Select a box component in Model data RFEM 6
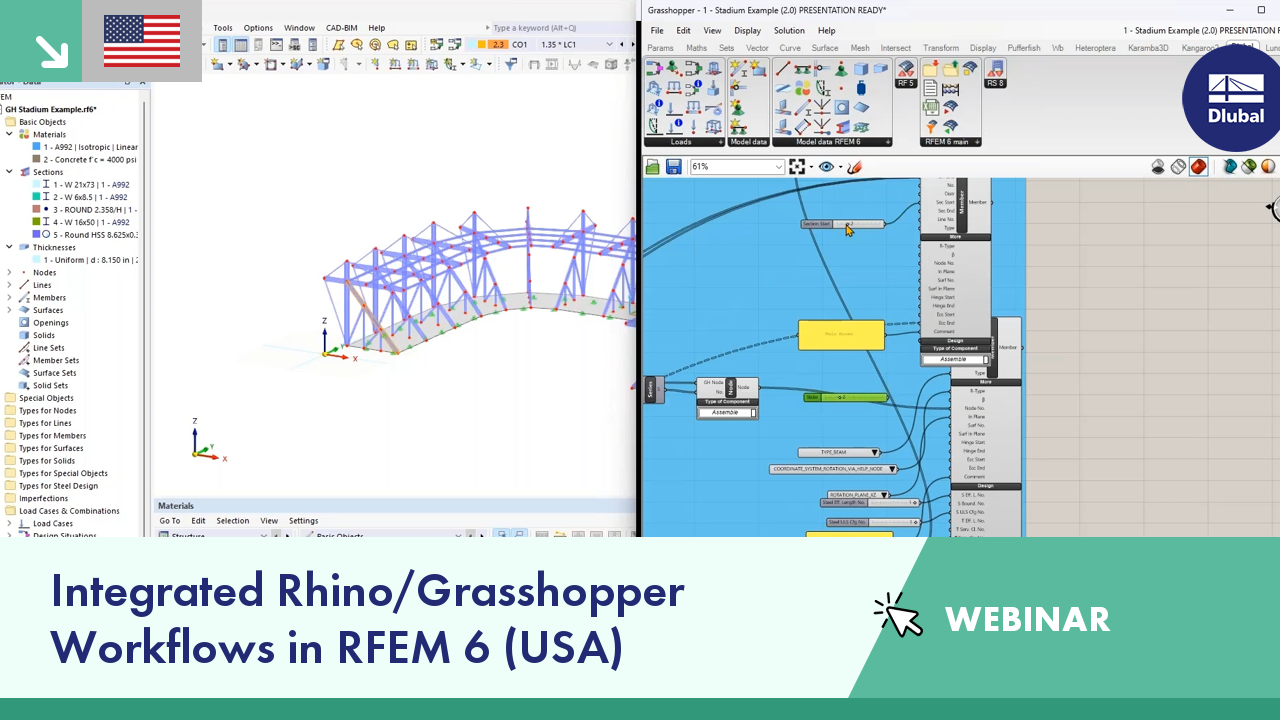Screen dimensions: 1280x720 [x=860, y=69]
